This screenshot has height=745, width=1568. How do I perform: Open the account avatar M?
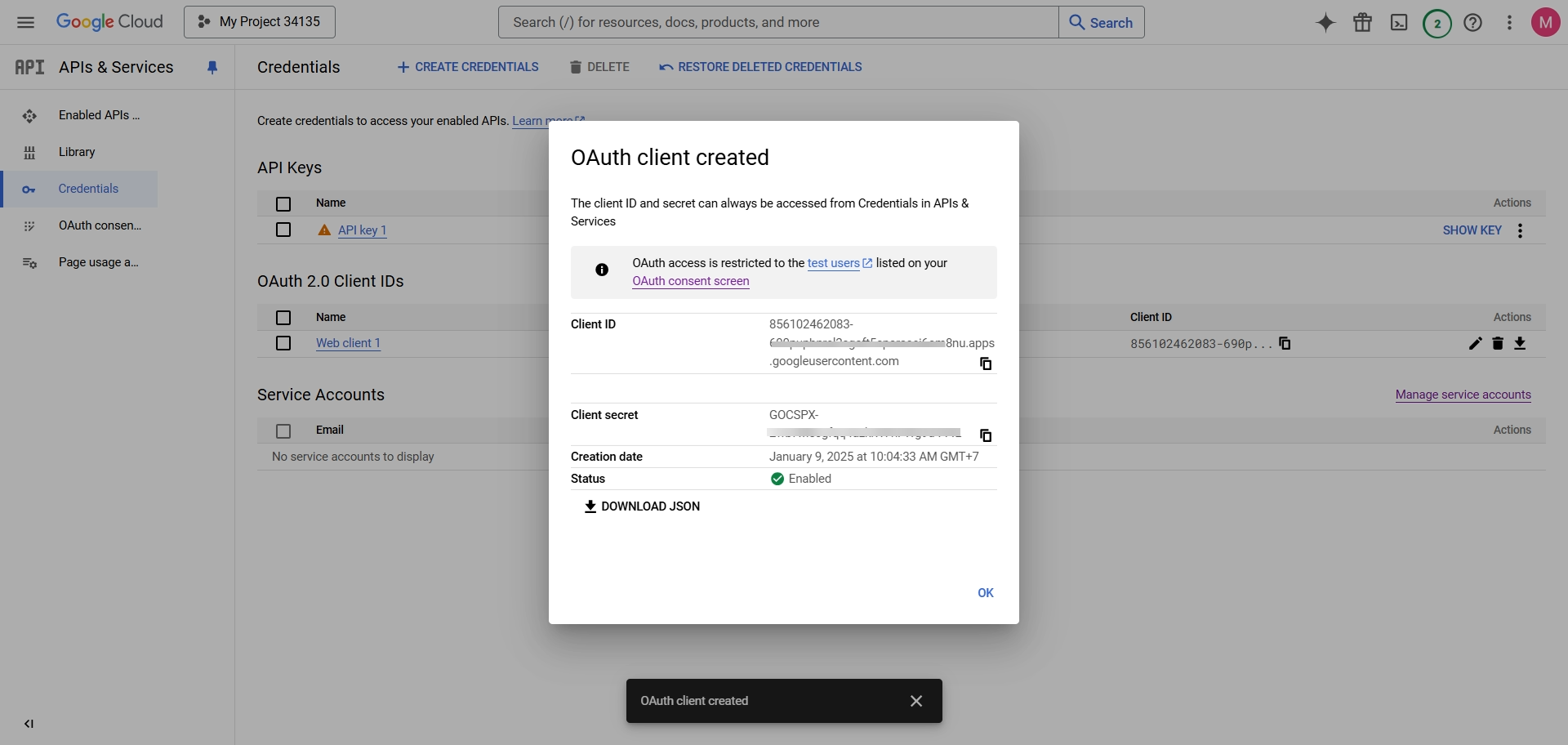(1545, 23)
